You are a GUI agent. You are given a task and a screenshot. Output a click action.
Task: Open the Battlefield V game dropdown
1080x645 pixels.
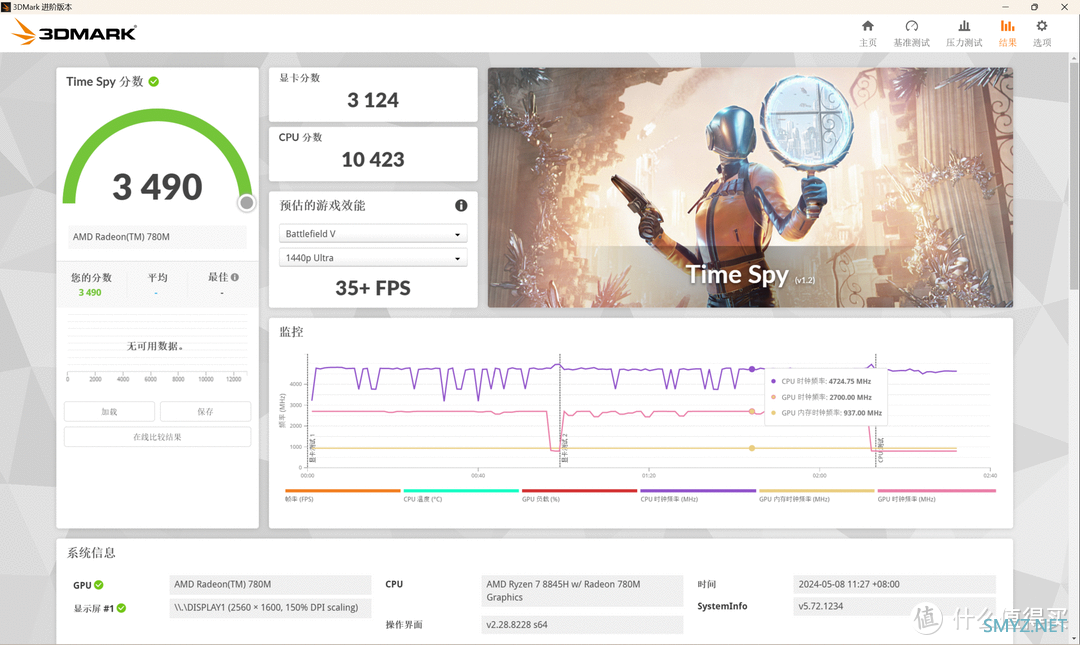[373, 234]
